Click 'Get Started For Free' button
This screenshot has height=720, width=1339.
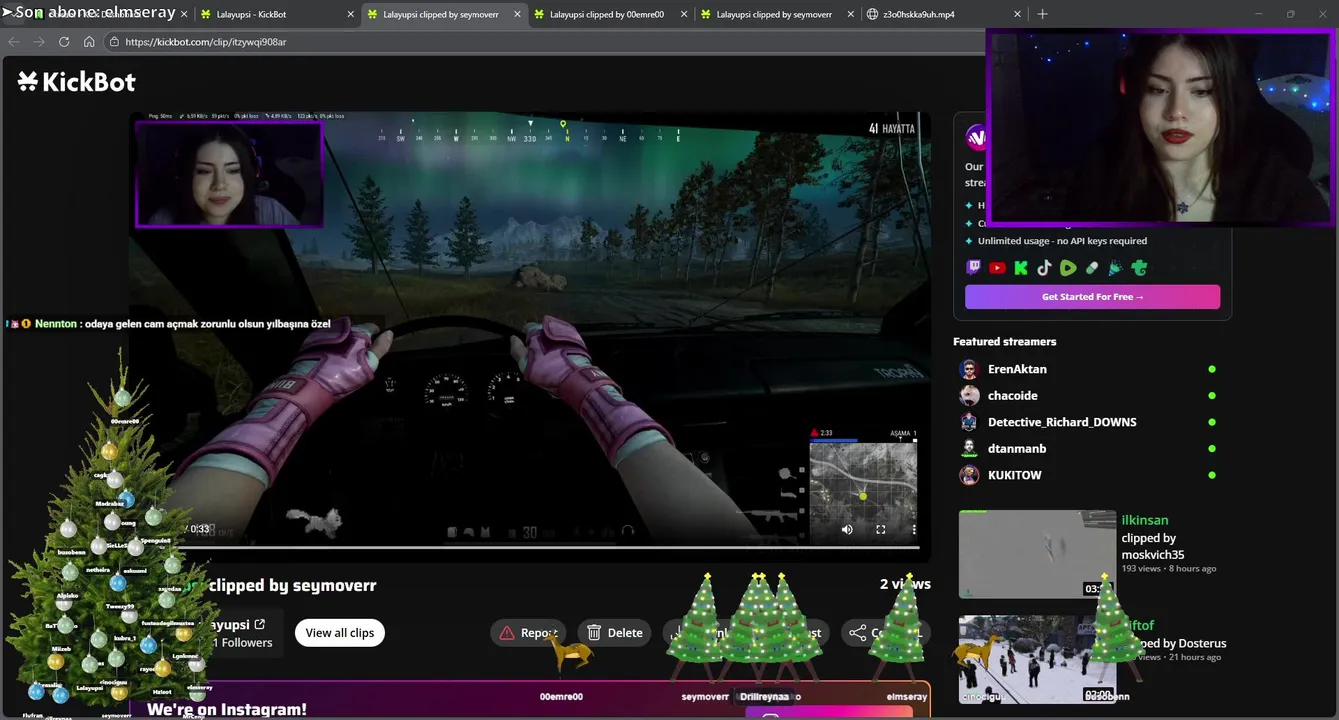point(1092,297)
